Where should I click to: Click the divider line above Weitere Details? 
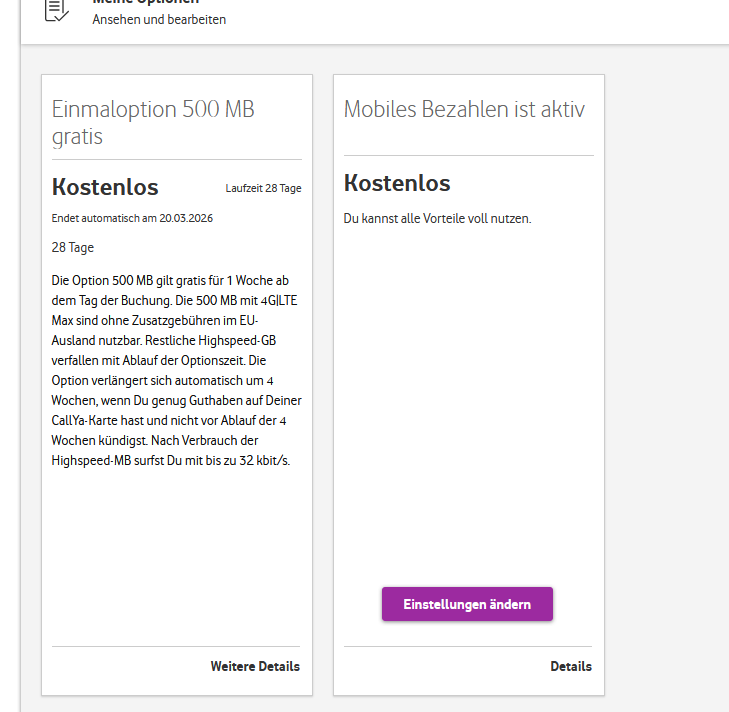(176, 646)
